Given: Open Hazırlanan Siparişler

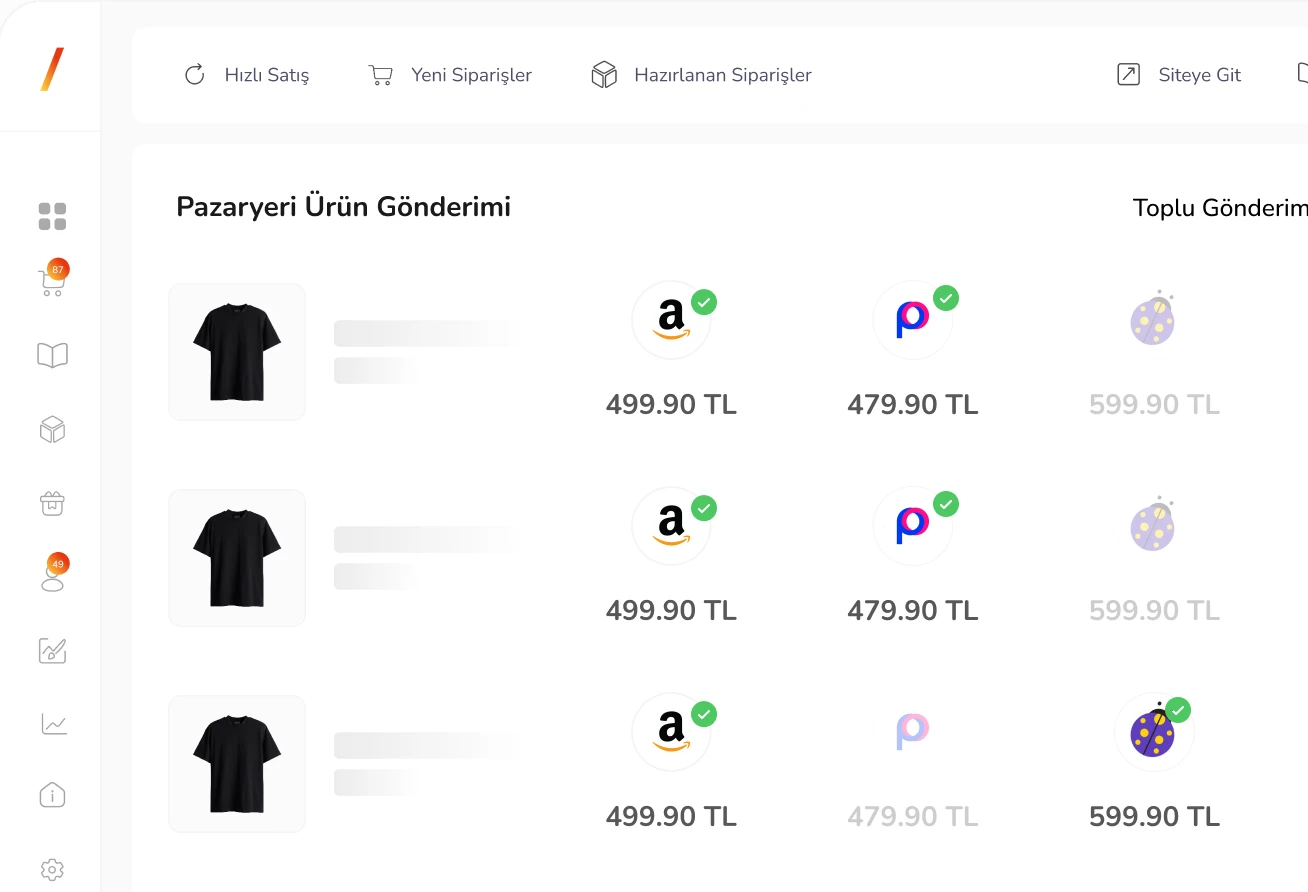Looking at the screenshot, I should pyautogui.click(x=702, y=75).
